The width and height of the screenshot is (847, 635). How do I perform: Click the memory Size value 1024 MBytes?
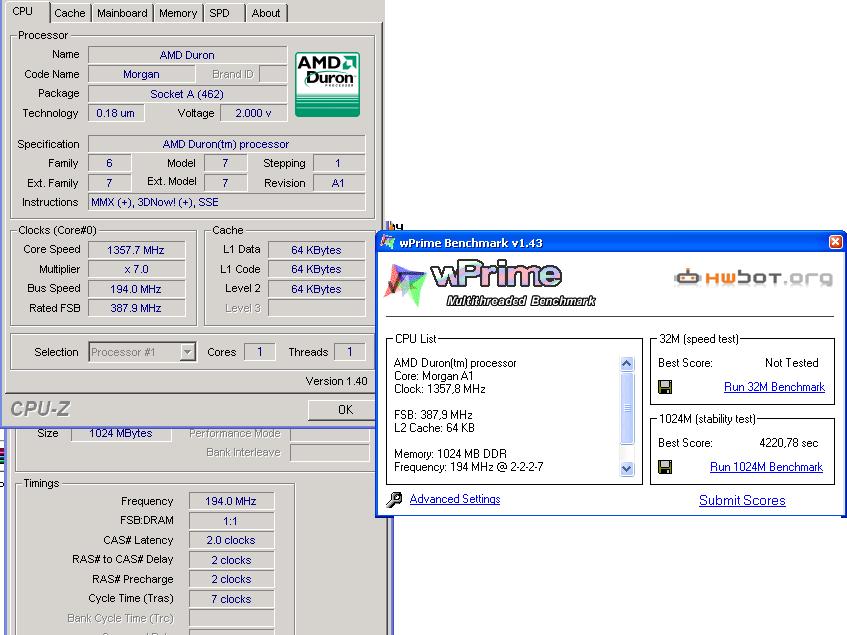[121, 434]
